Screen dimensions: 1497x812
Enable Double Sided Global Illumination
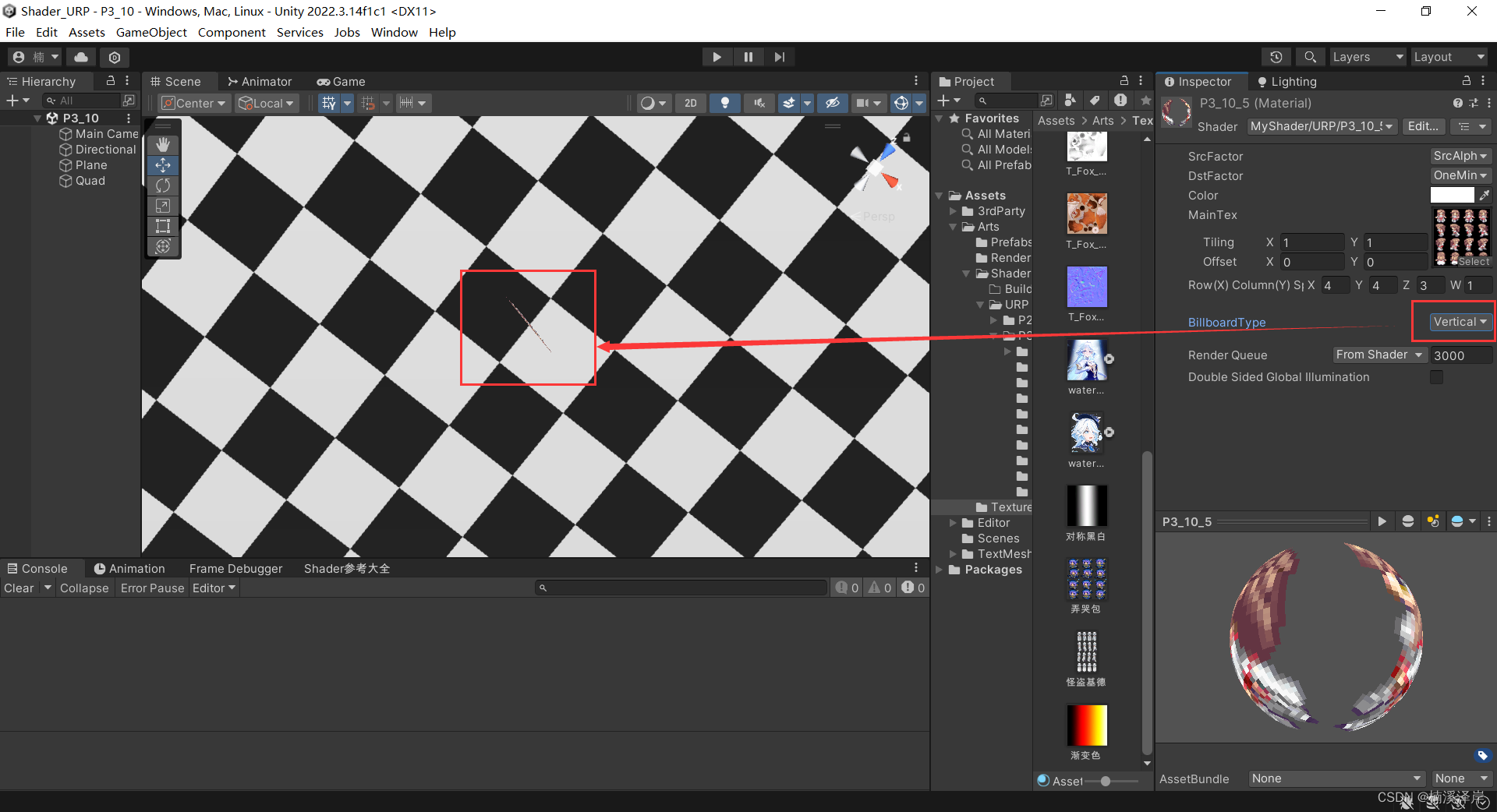(1437, 377)
